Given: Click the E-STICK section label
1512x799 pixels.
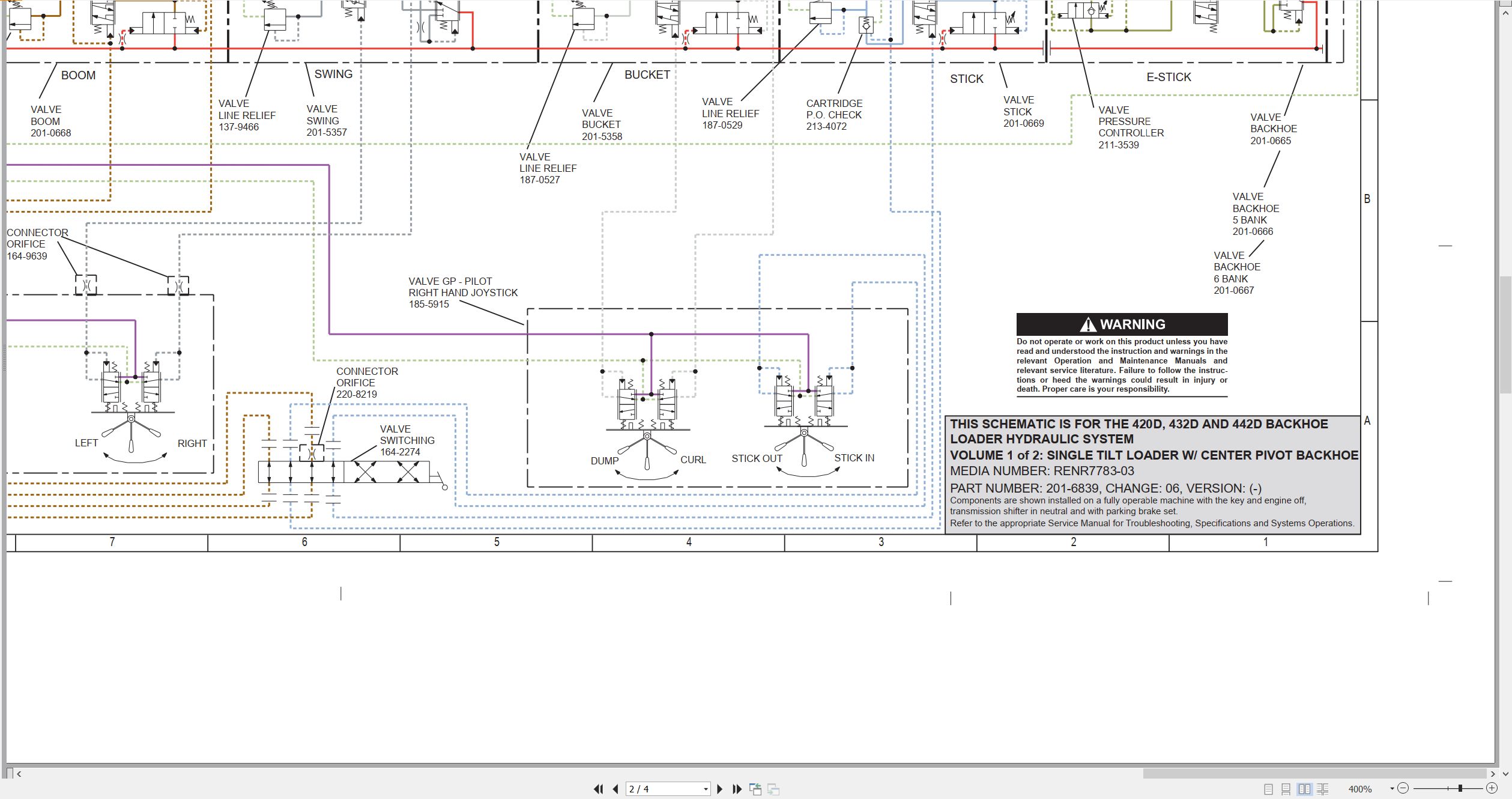Looking at the screenshot, I should (1169, 77).
